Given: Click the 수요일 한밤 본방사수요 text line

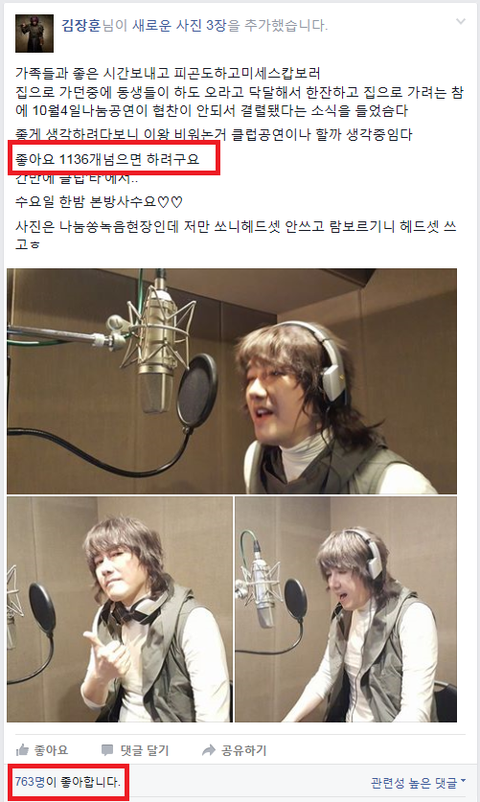Looking at the screenshot, I should coord(99,202).
